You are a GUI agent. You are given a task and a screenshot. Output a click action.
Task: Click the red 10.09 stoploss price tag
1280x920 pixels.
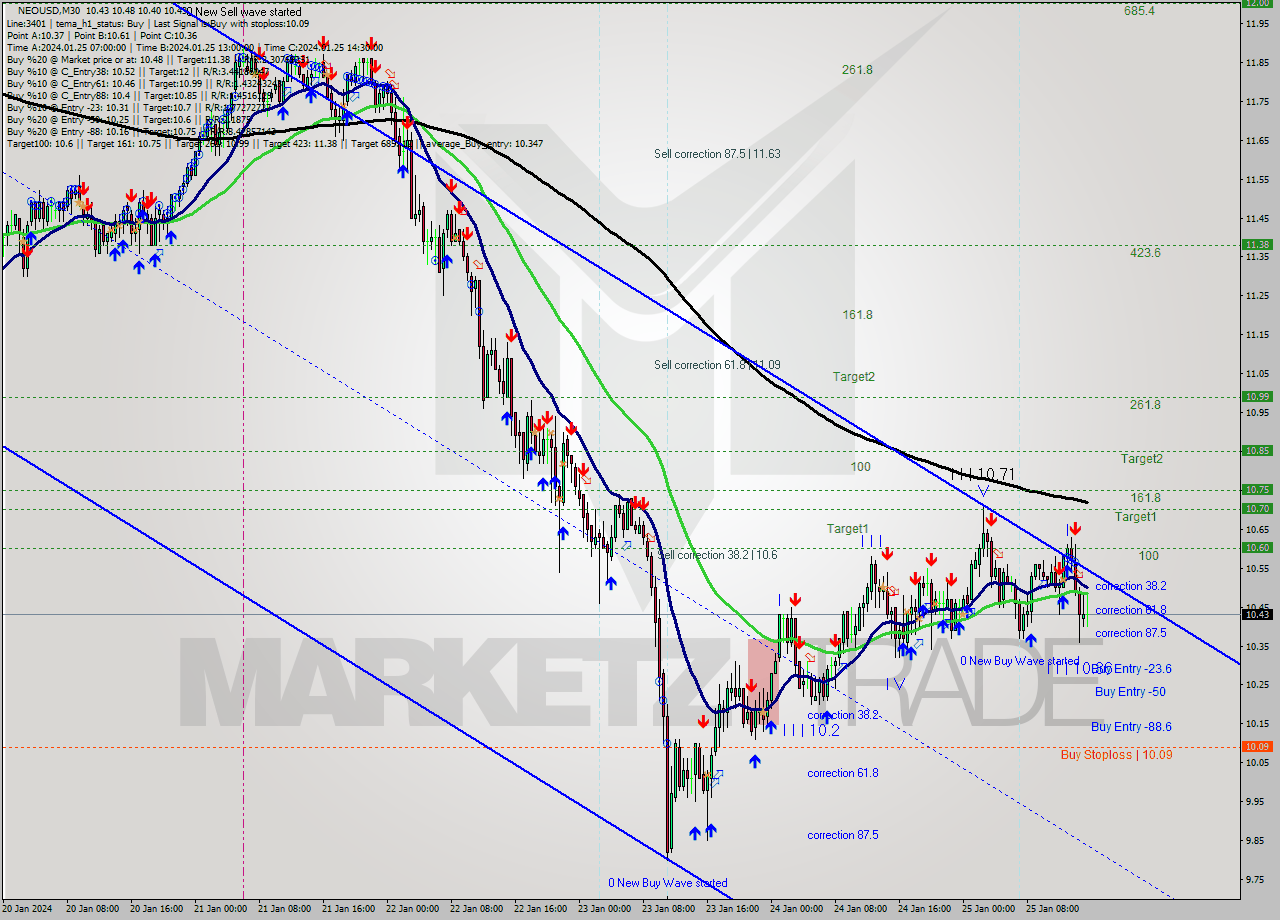click(x=1257, y=747)
